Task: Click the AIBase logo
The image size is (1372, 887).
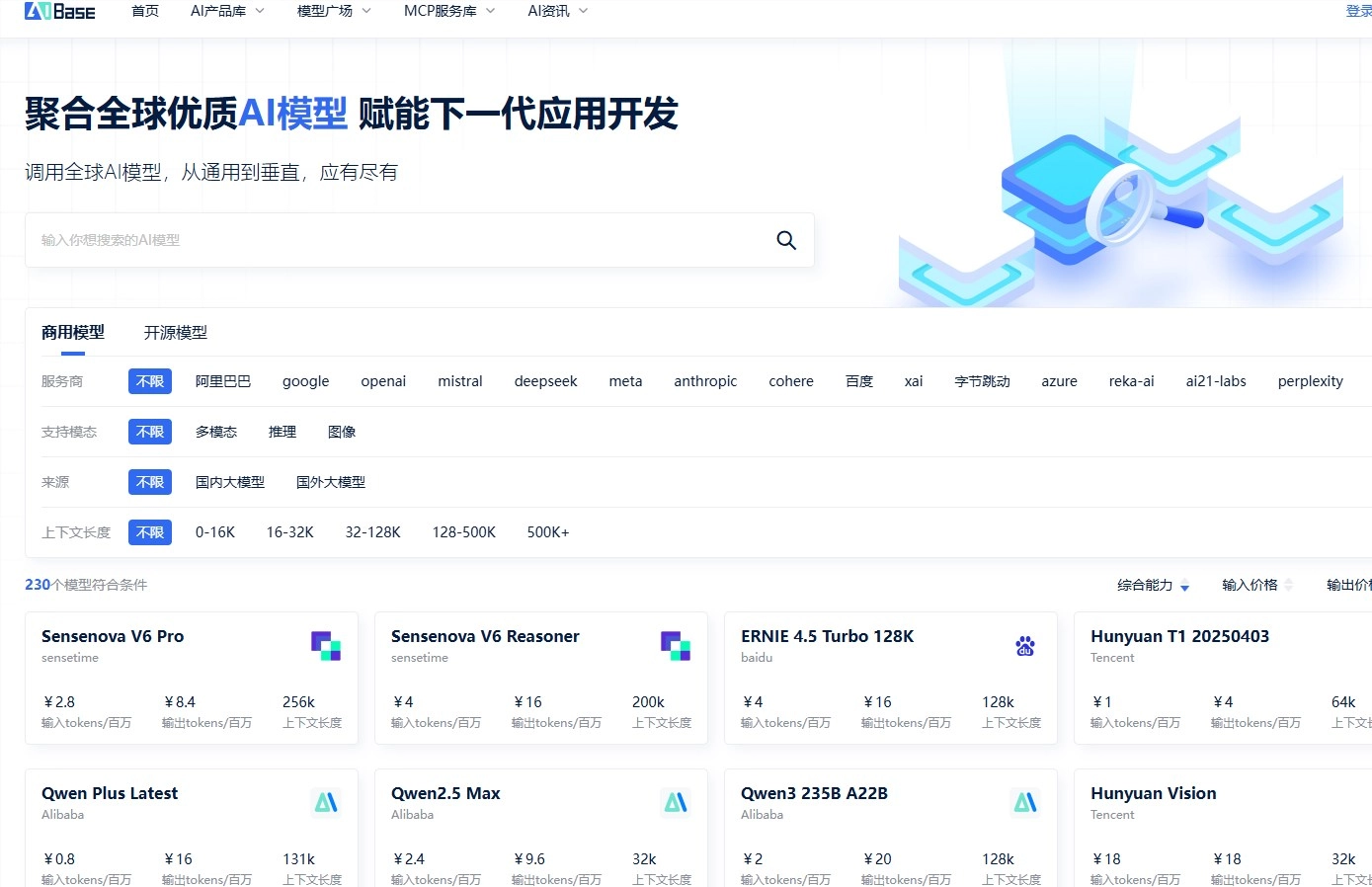Action: 59,11
